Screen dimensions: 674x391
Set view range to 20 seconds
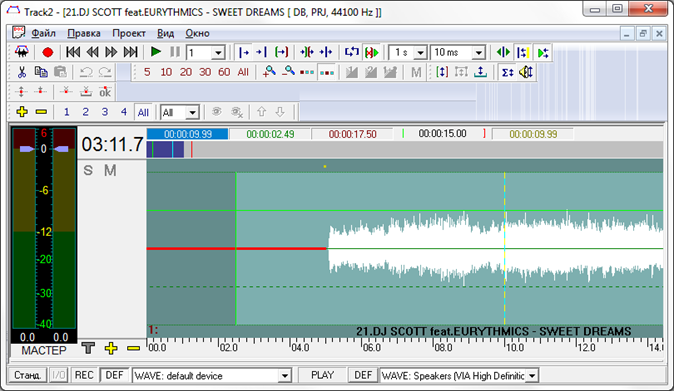186,72
